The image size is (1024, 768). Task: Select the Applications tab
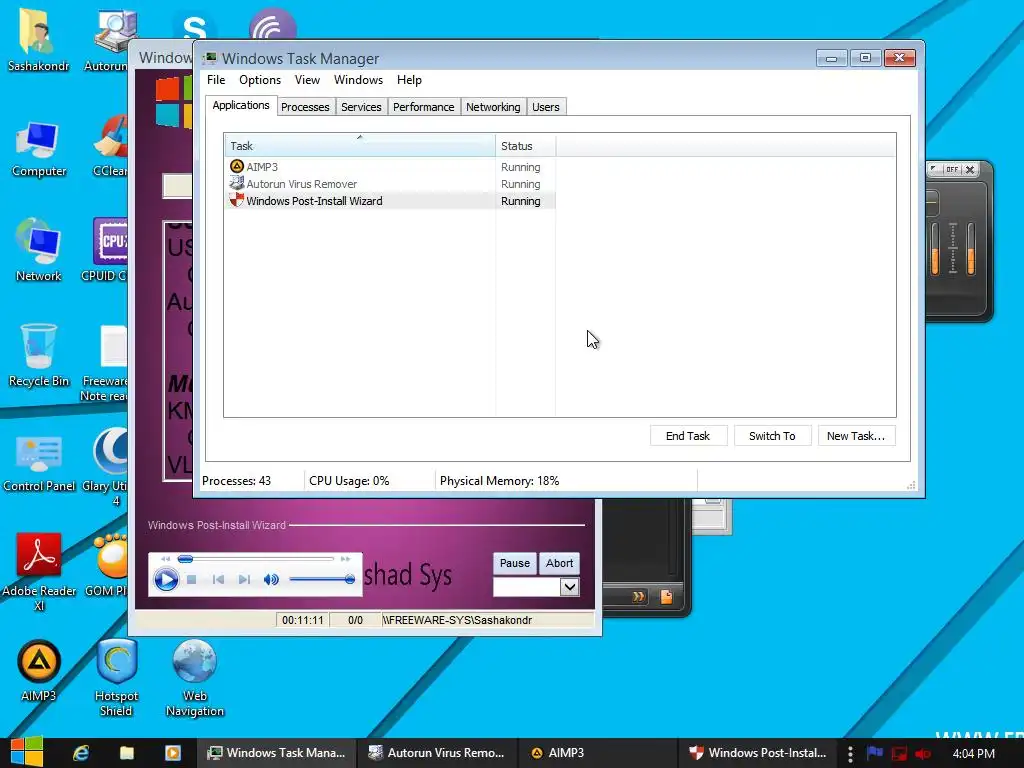click(x=241, y=105)
